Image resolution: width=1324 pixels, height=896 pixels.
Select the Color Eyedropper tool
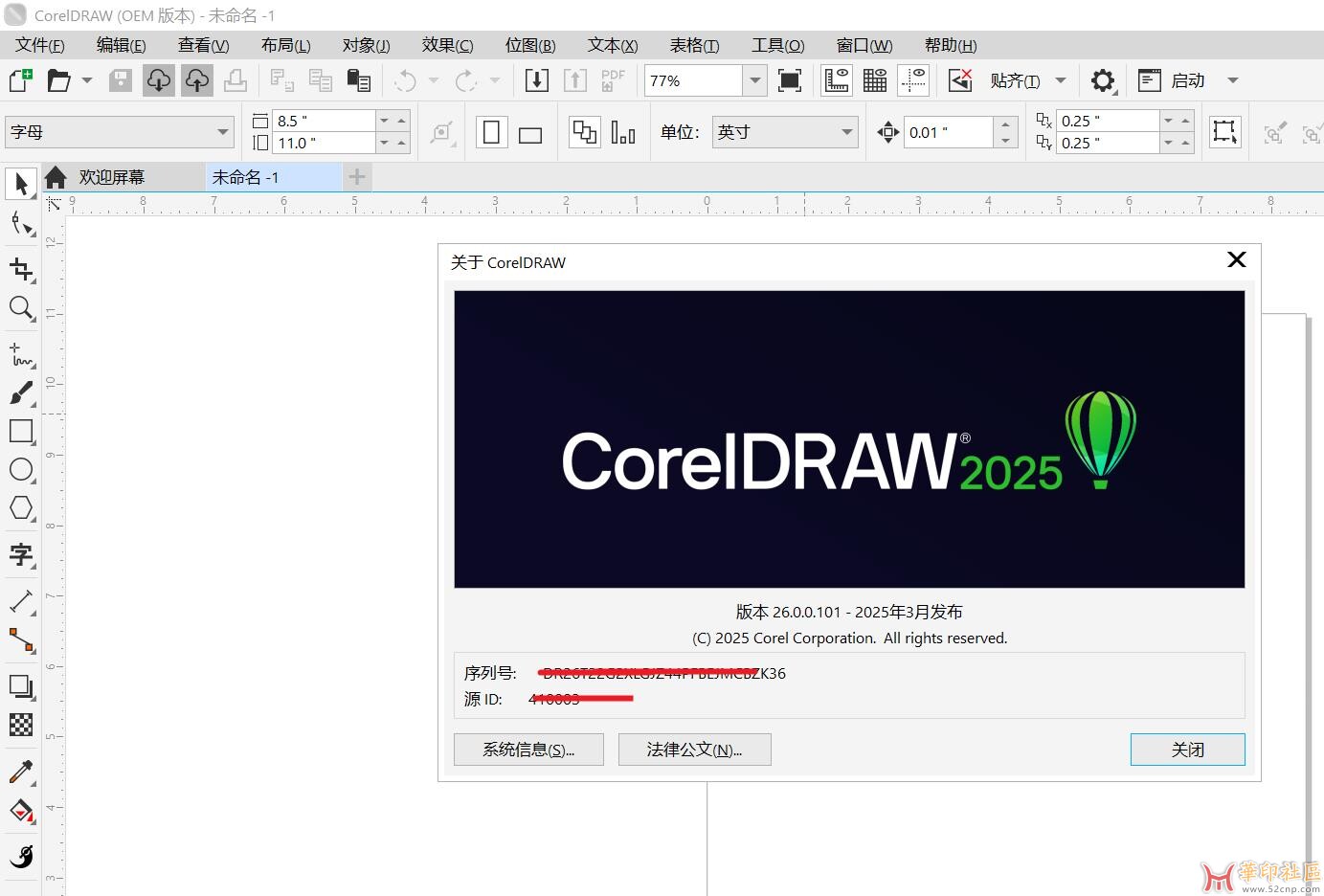coord(21,772)
